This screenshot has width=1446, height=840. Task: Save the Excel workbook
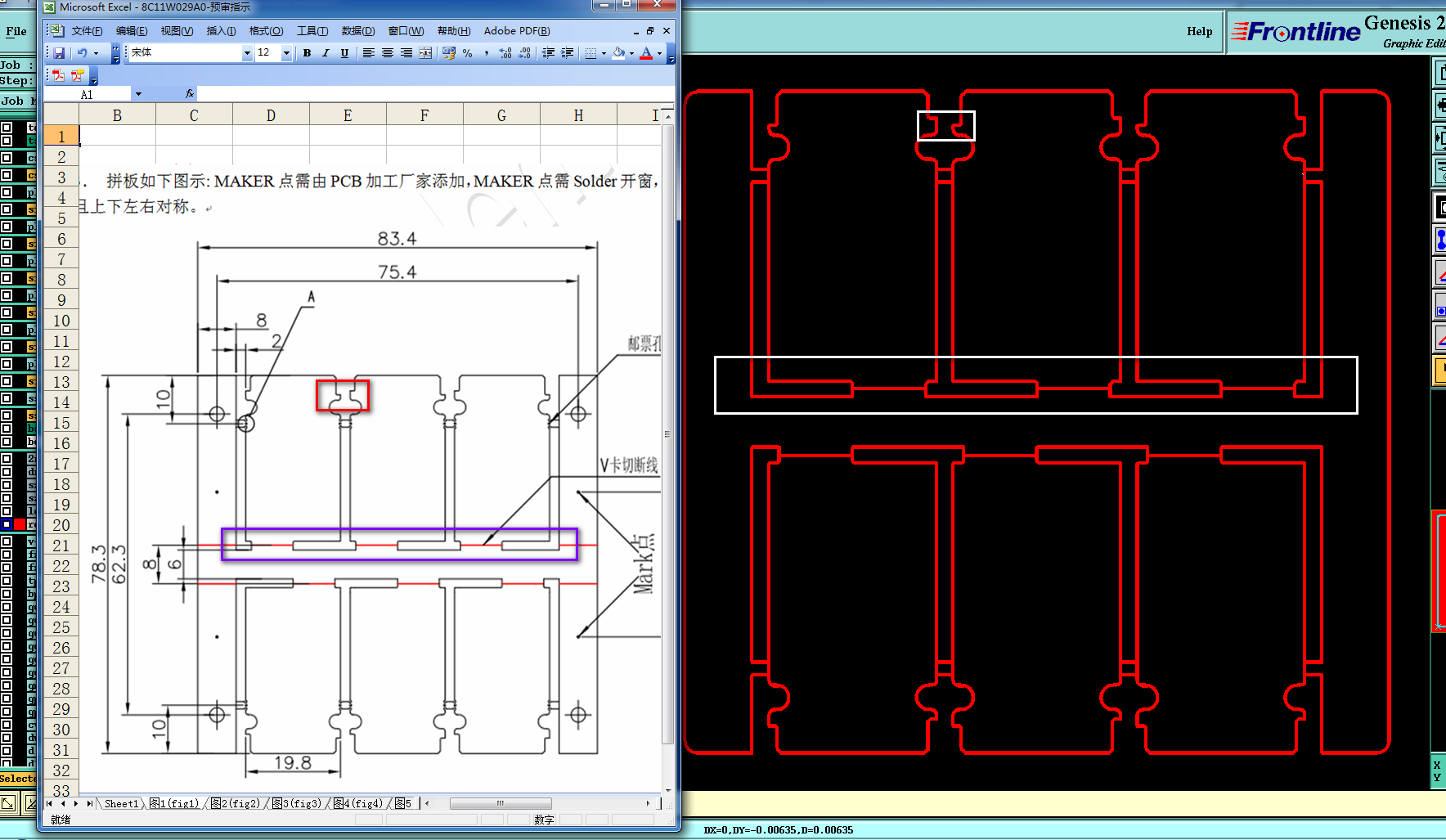(x=59, y=53)
